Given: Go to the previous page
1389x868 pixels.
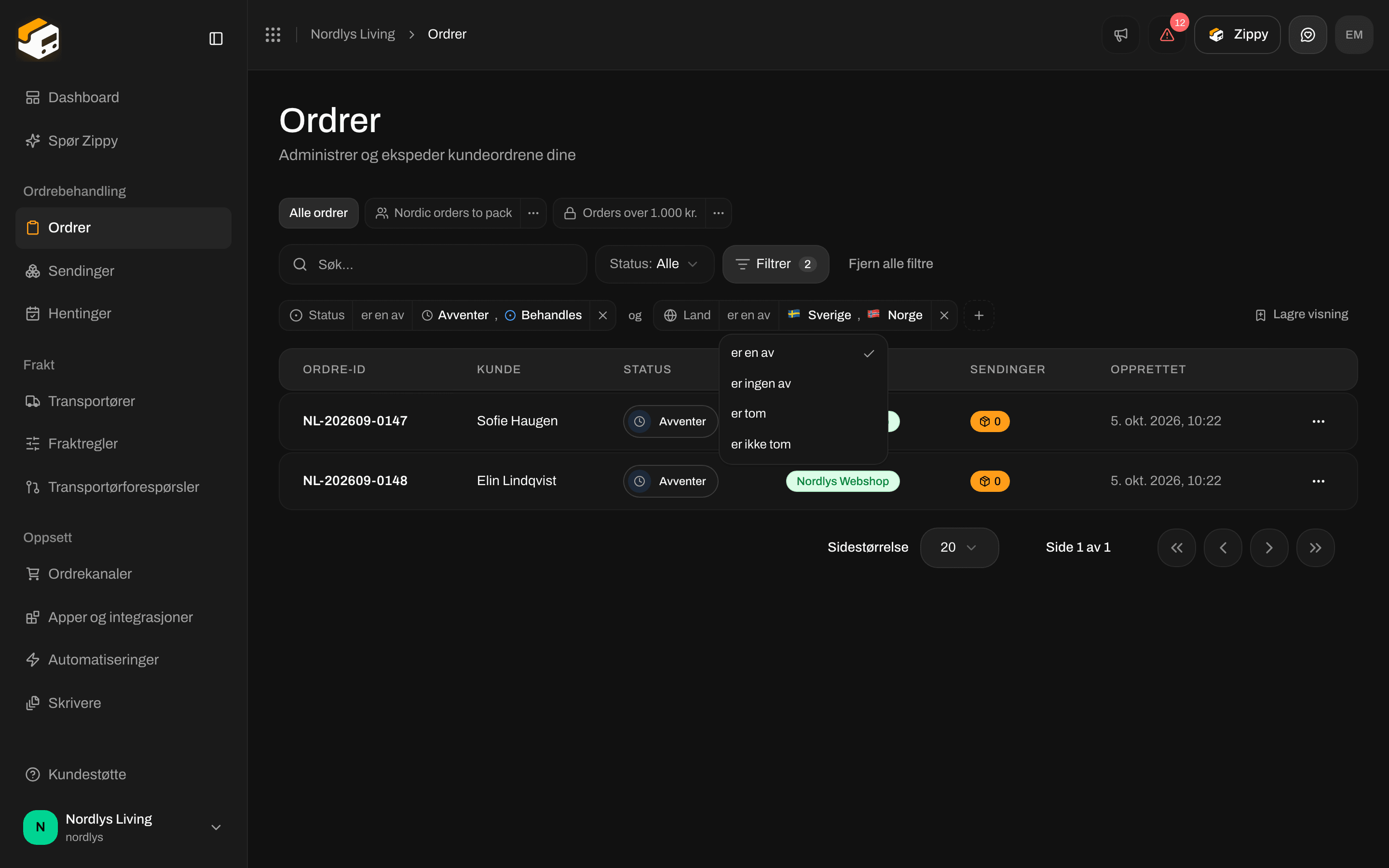Looking at the screenshot, I should point(1223,548).
